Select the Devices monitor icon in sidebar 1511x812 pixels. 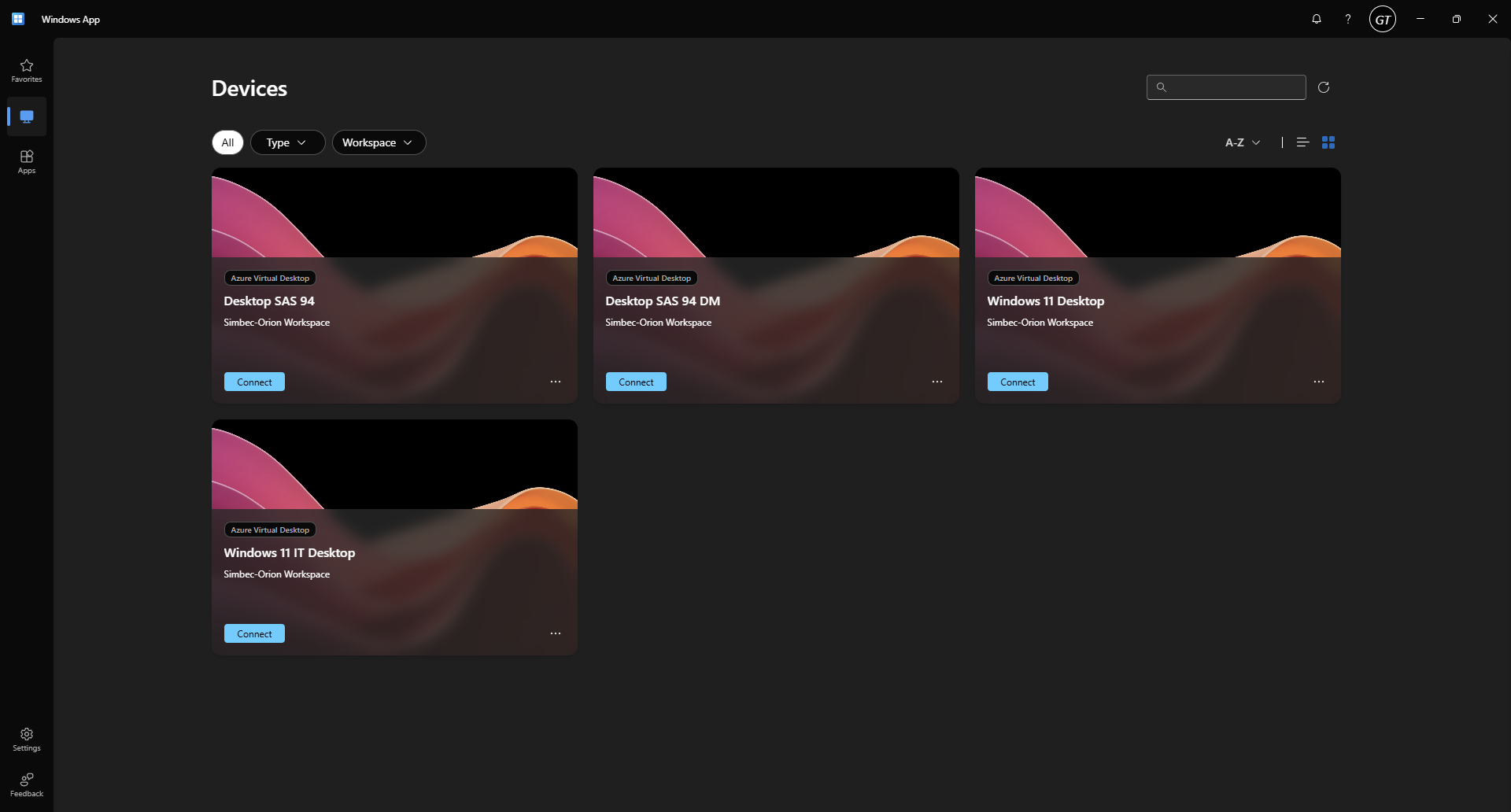pos(27,116)
